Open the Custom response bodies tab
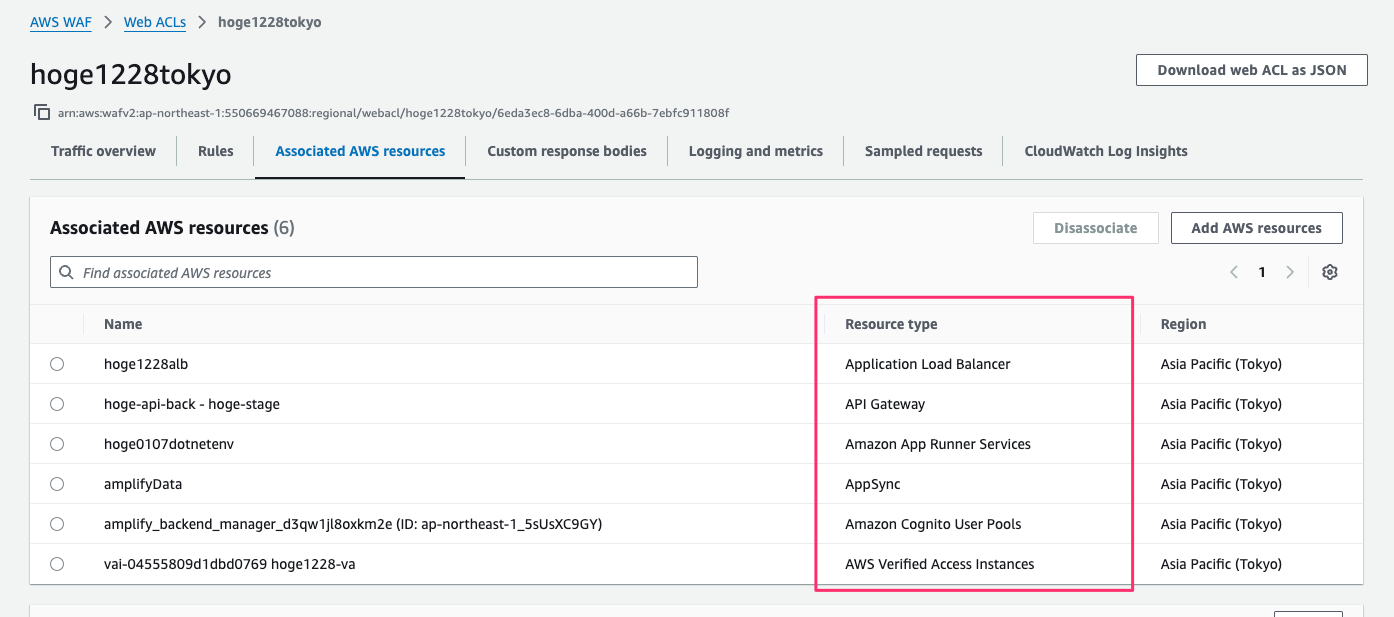Image resolution: width=1394 pixels, height=617 pixels. click(x=566, y=151)
